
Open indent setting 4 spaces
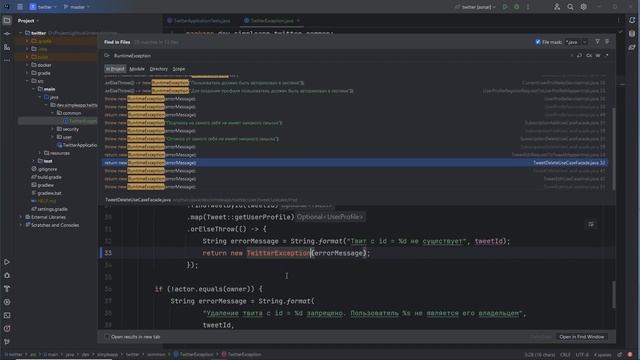602,354
